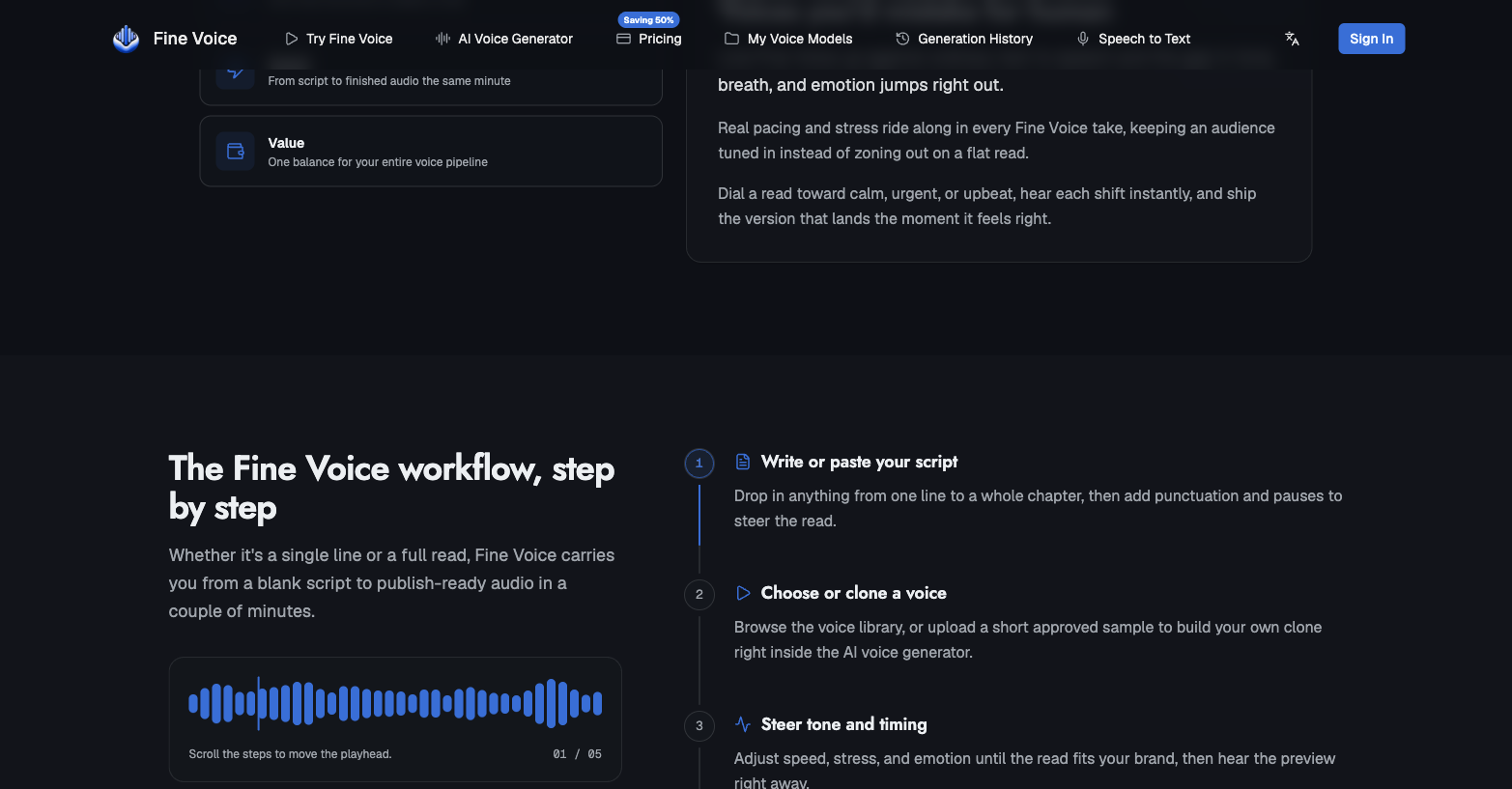Click the folder icon for My Voice Models
Image resolution: width=1512 pixels, height=789 pixels.
[x=731, y=39]
